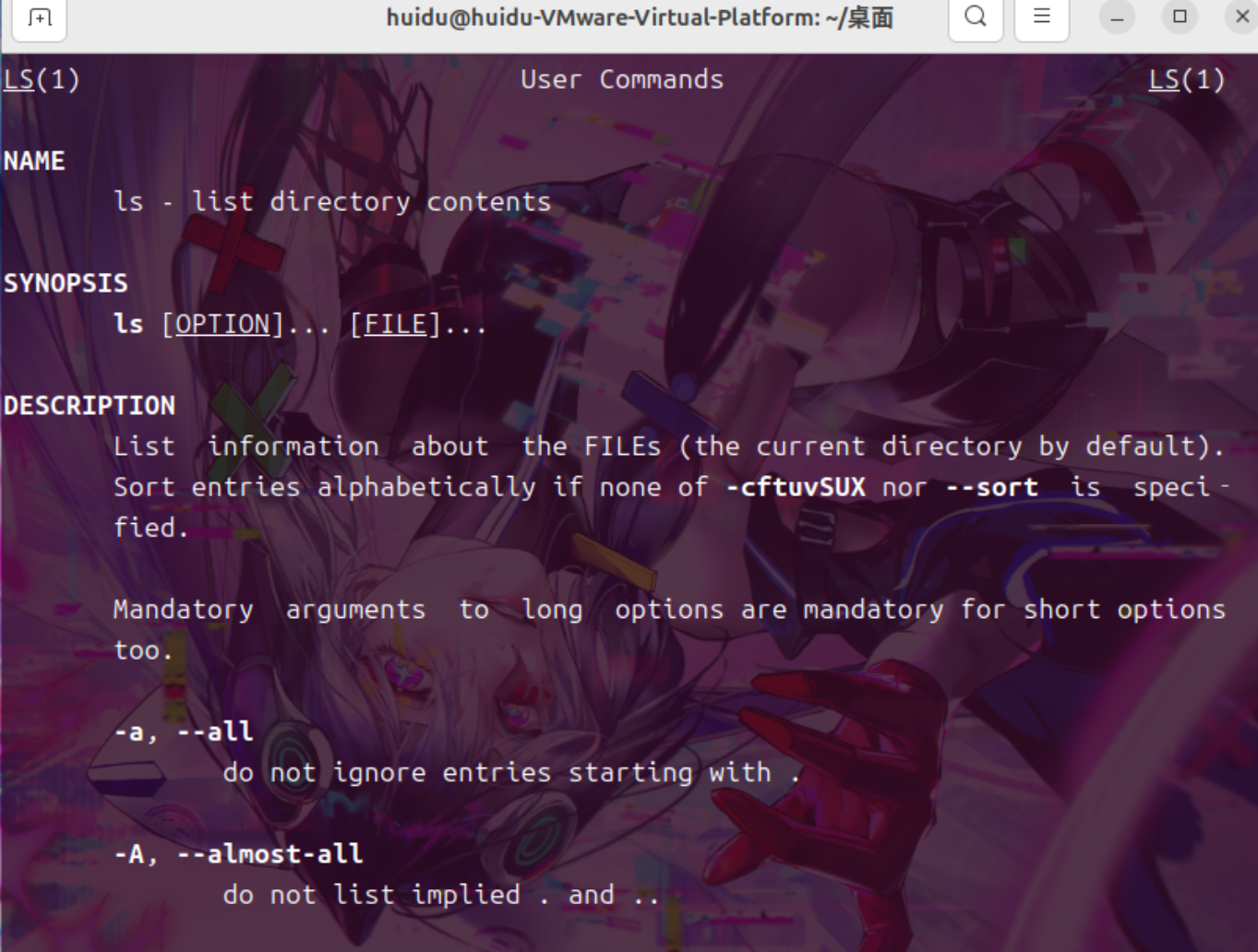Close the terminal window
Viewport: 1258px width, 952px height.
pyautogui.click(x=1242, y=17)
